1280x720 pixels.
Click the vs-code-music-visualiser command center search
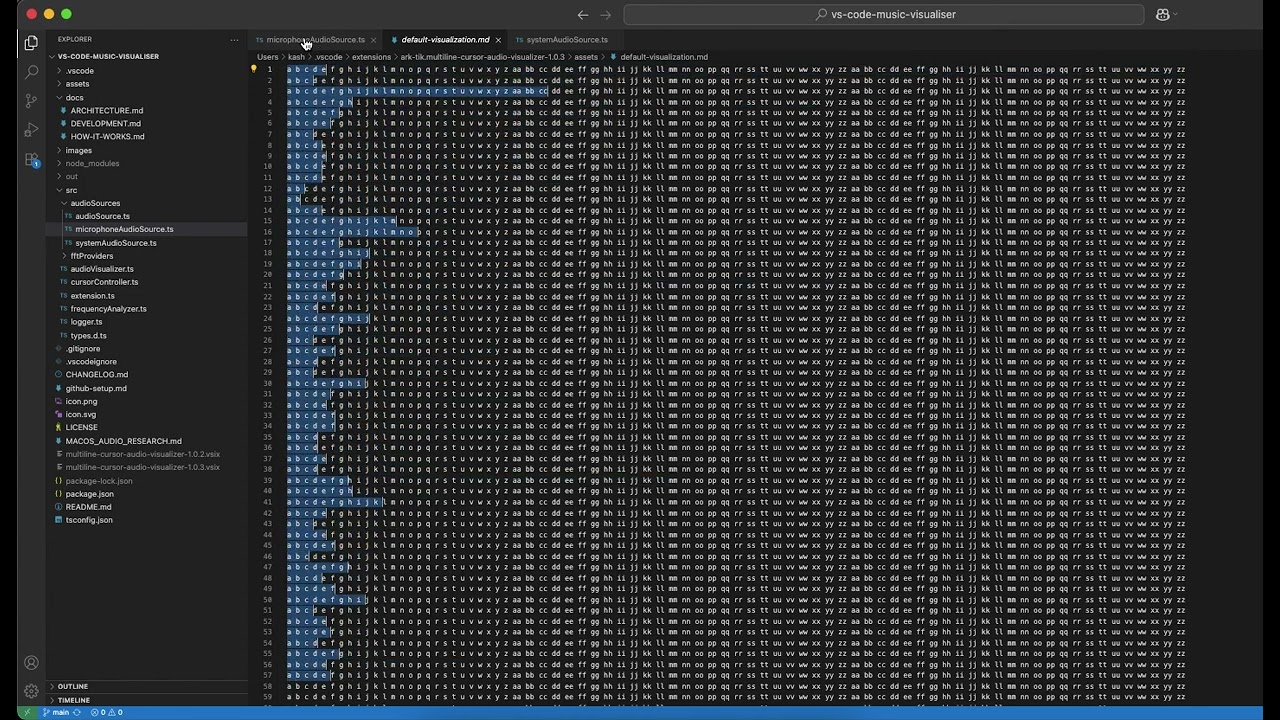[884, 14]
